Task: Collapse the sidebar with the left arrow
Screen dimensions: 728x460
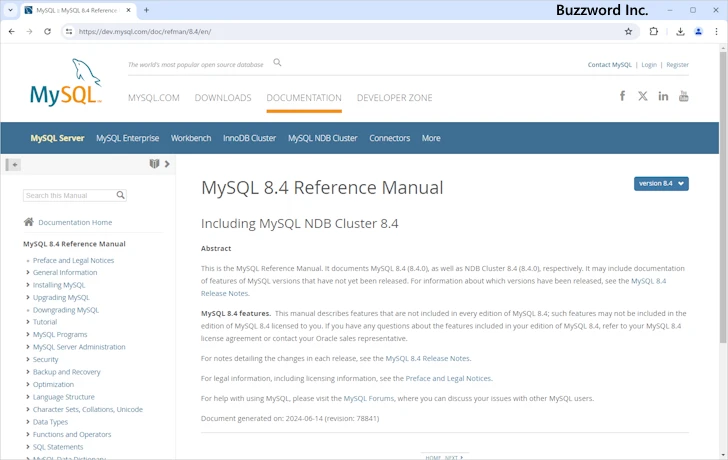Action: 14,164
